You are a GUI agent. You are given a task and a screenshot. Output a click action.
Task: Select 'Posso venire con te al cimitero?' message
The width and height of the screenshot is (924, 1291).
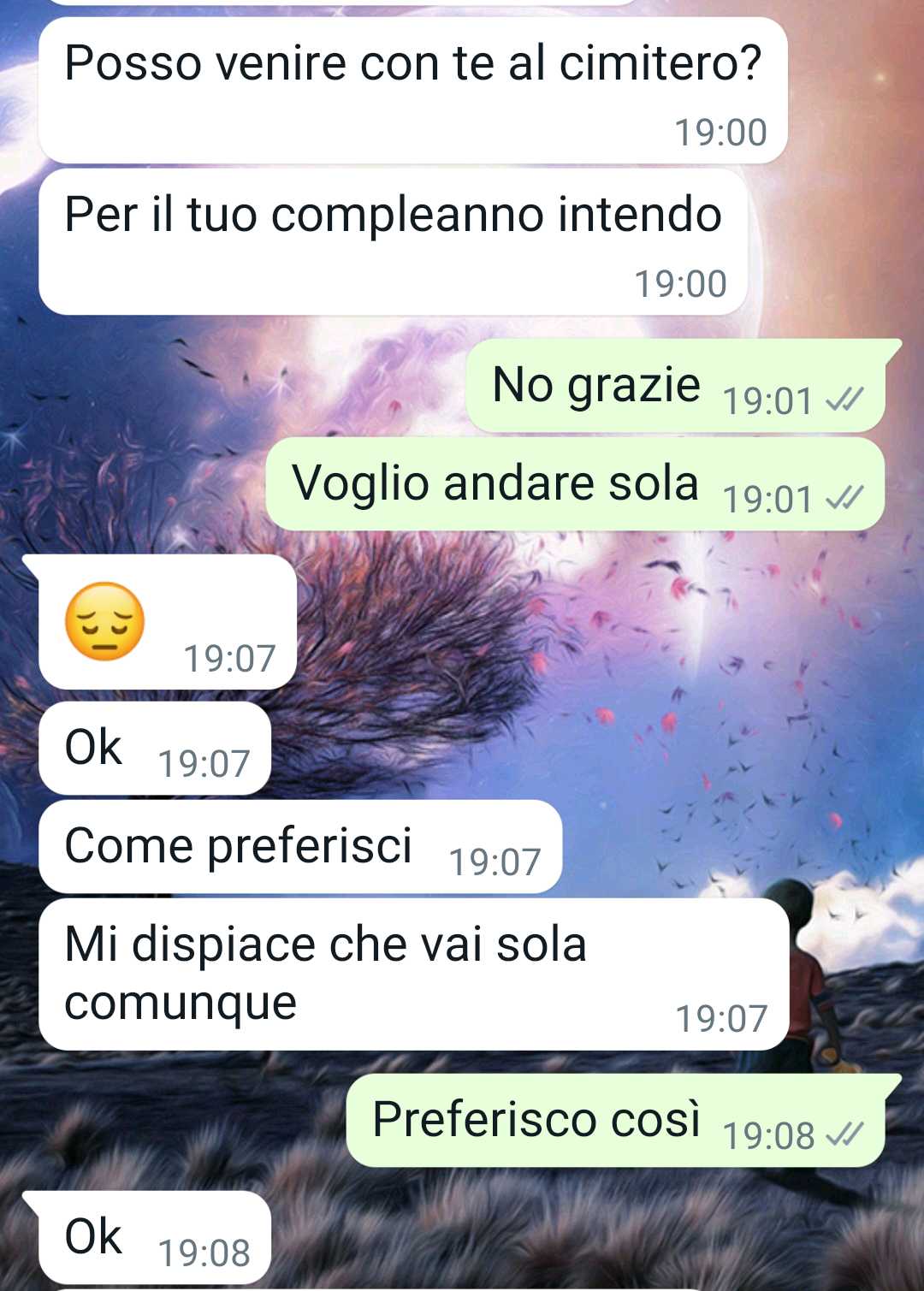413,91
